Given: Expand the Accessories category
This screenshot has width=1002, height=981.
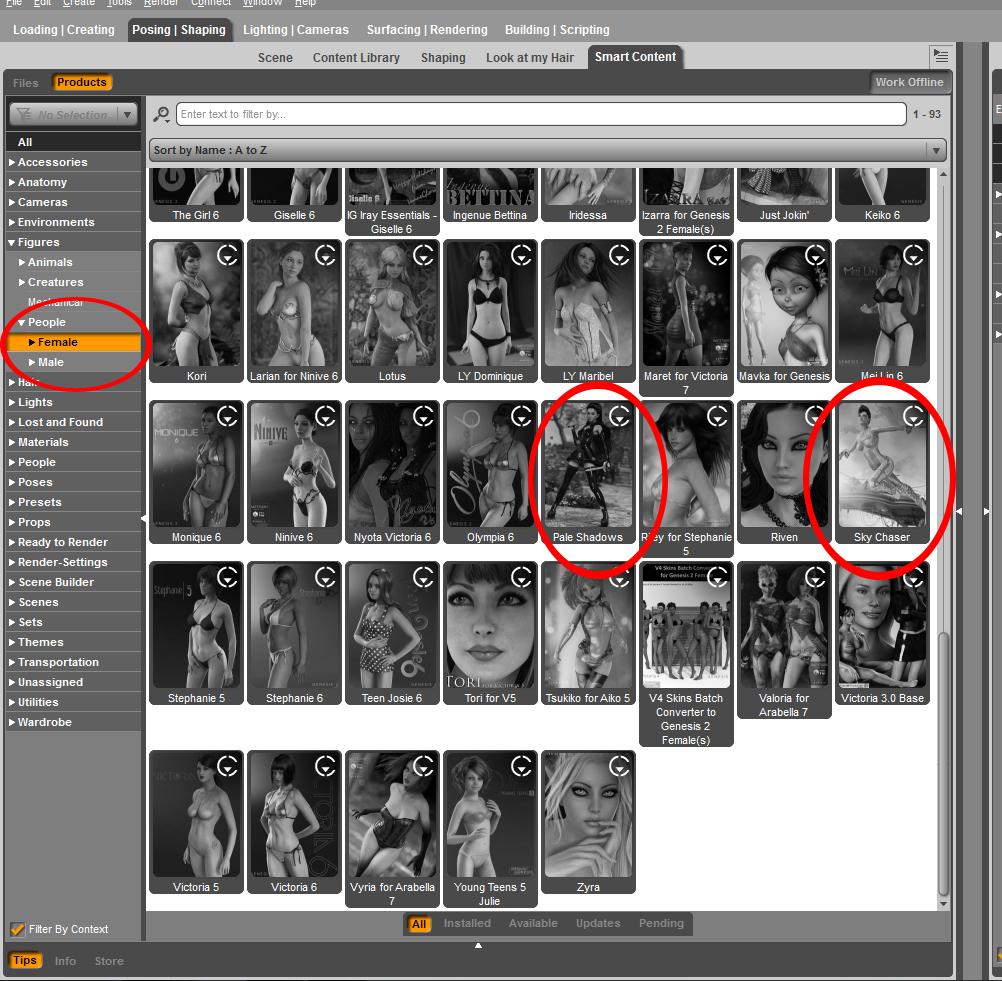Looking at the screenshot, I should (12, 162).
